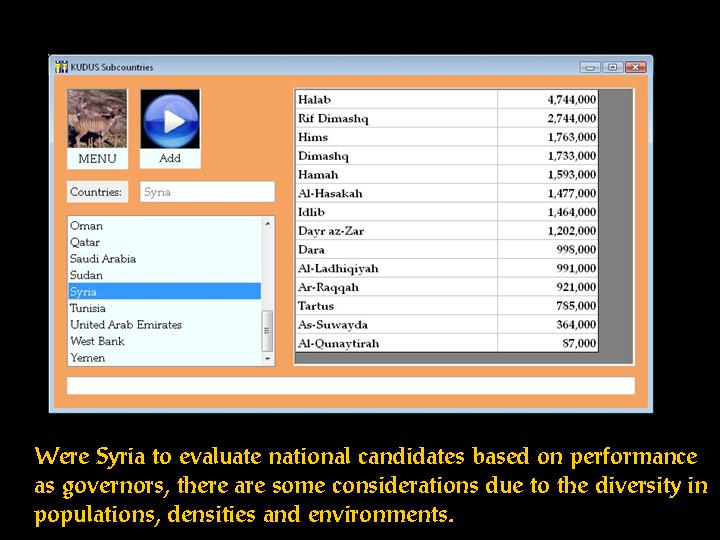This screenshot has height=540, width=720.
Task: Select Qatar in the countries list
Action: (85, 242)
